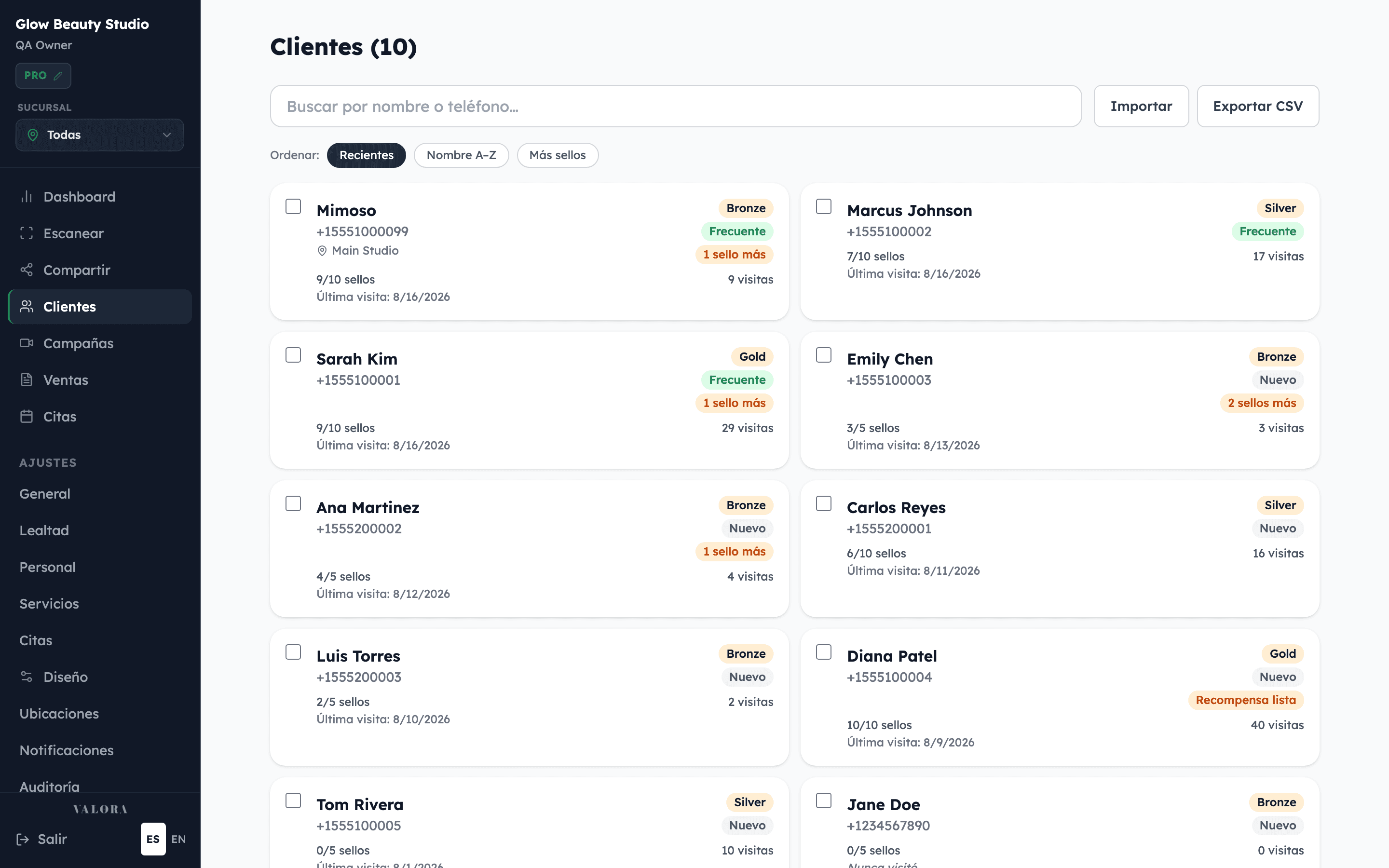The image size is (1389, 868).
Task: Click the Salir logout icon
Action: coord(23,839)
